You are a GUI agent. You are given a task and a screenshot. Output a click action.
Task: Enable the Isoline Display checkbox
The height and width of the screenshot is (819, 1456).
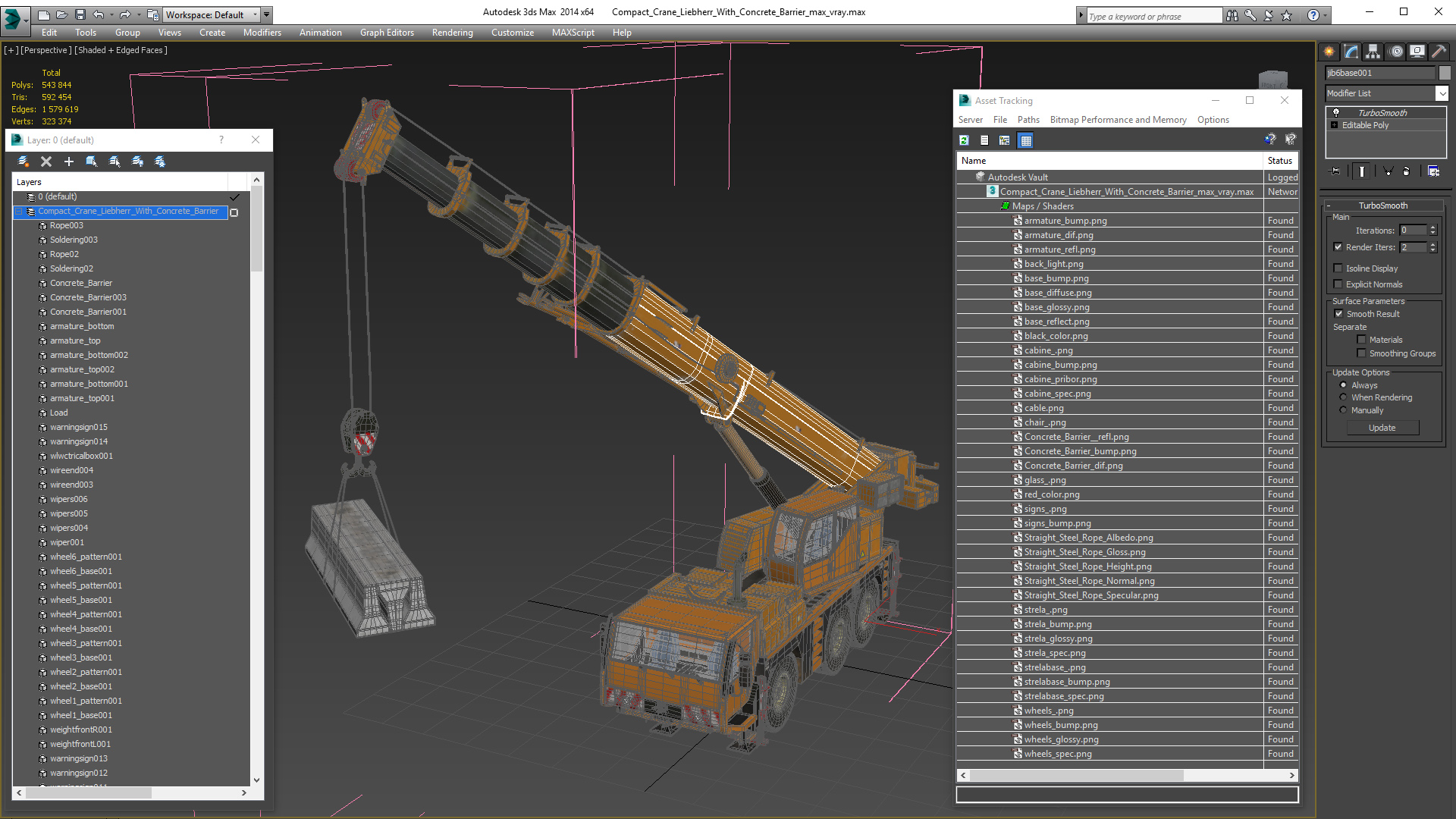pyautogui.click(x=1338, y=268)
